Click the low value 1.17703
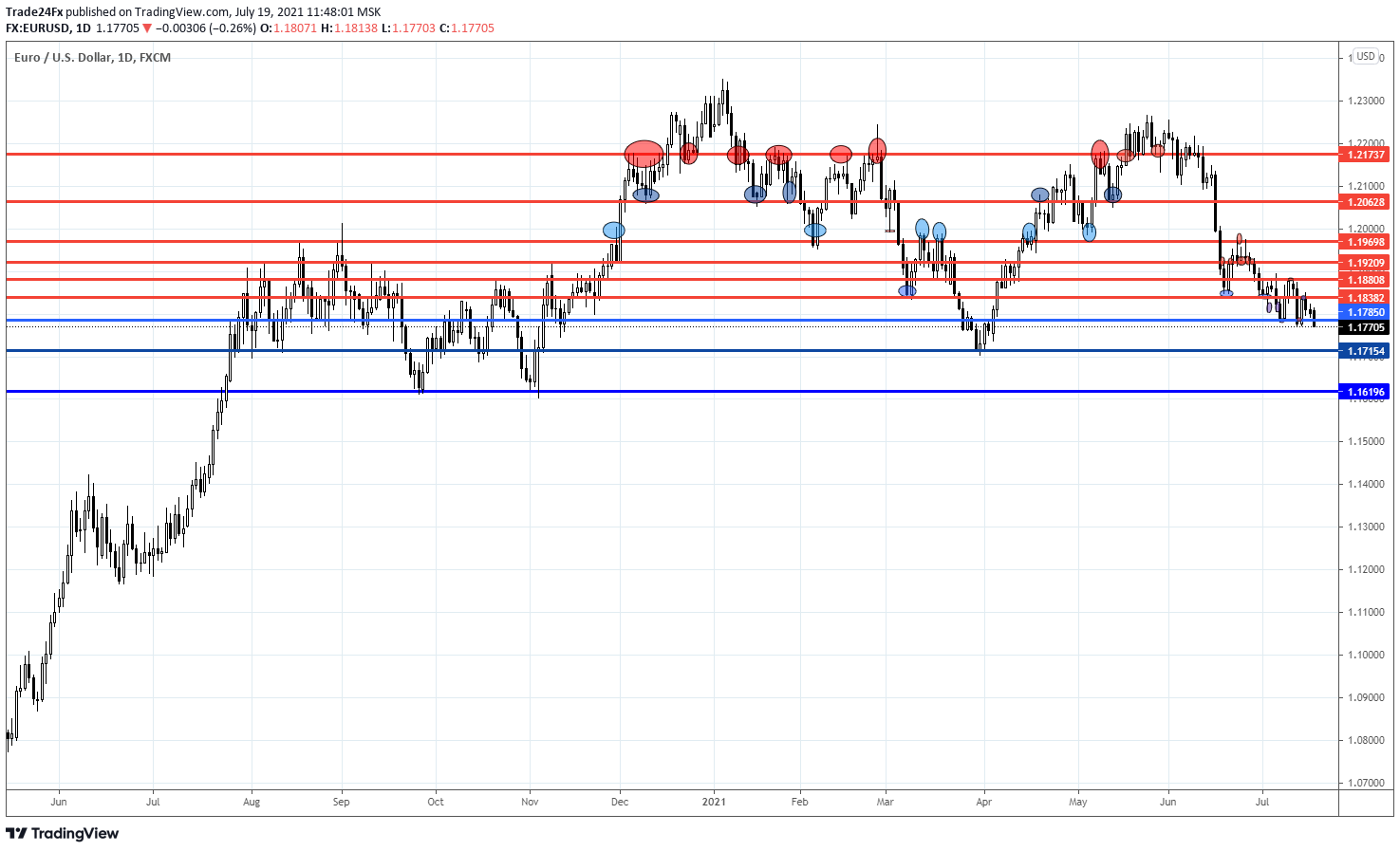The height and width of the screenshot is (851, 1400). [414, 28]
